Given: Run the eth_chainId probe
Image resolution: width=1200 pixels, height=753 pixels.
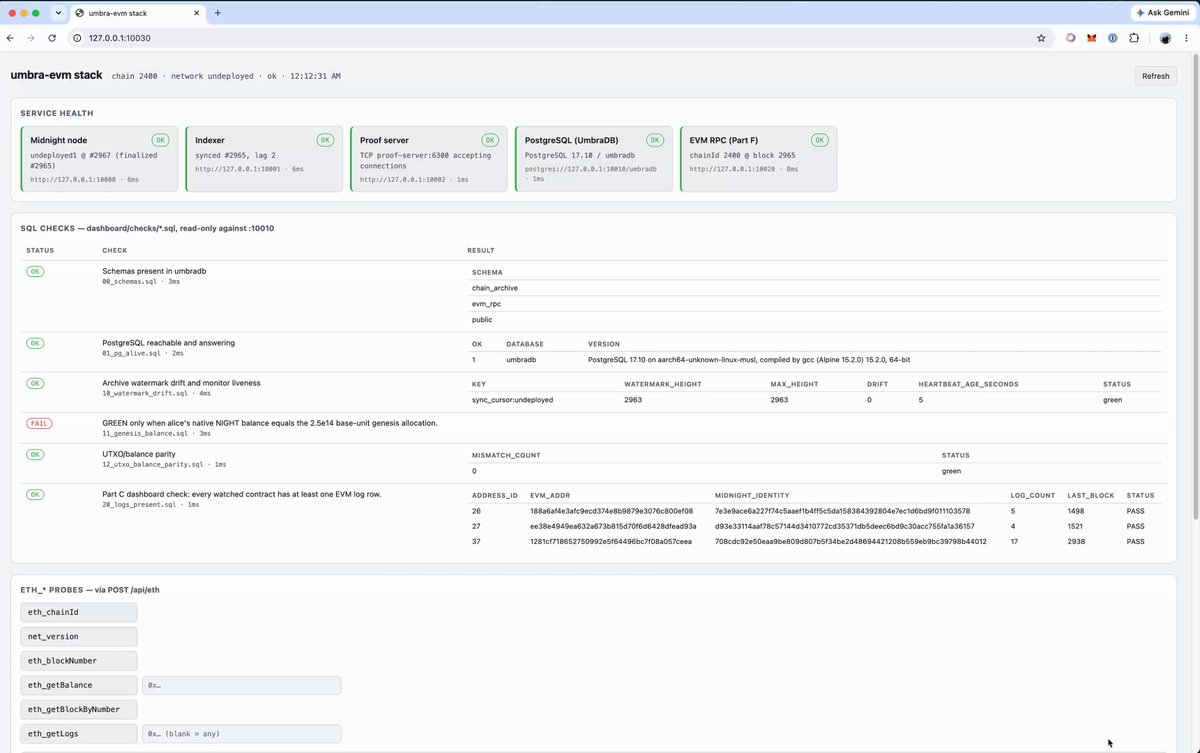Looking at the screenshot, I should click(x=79, y=612).
